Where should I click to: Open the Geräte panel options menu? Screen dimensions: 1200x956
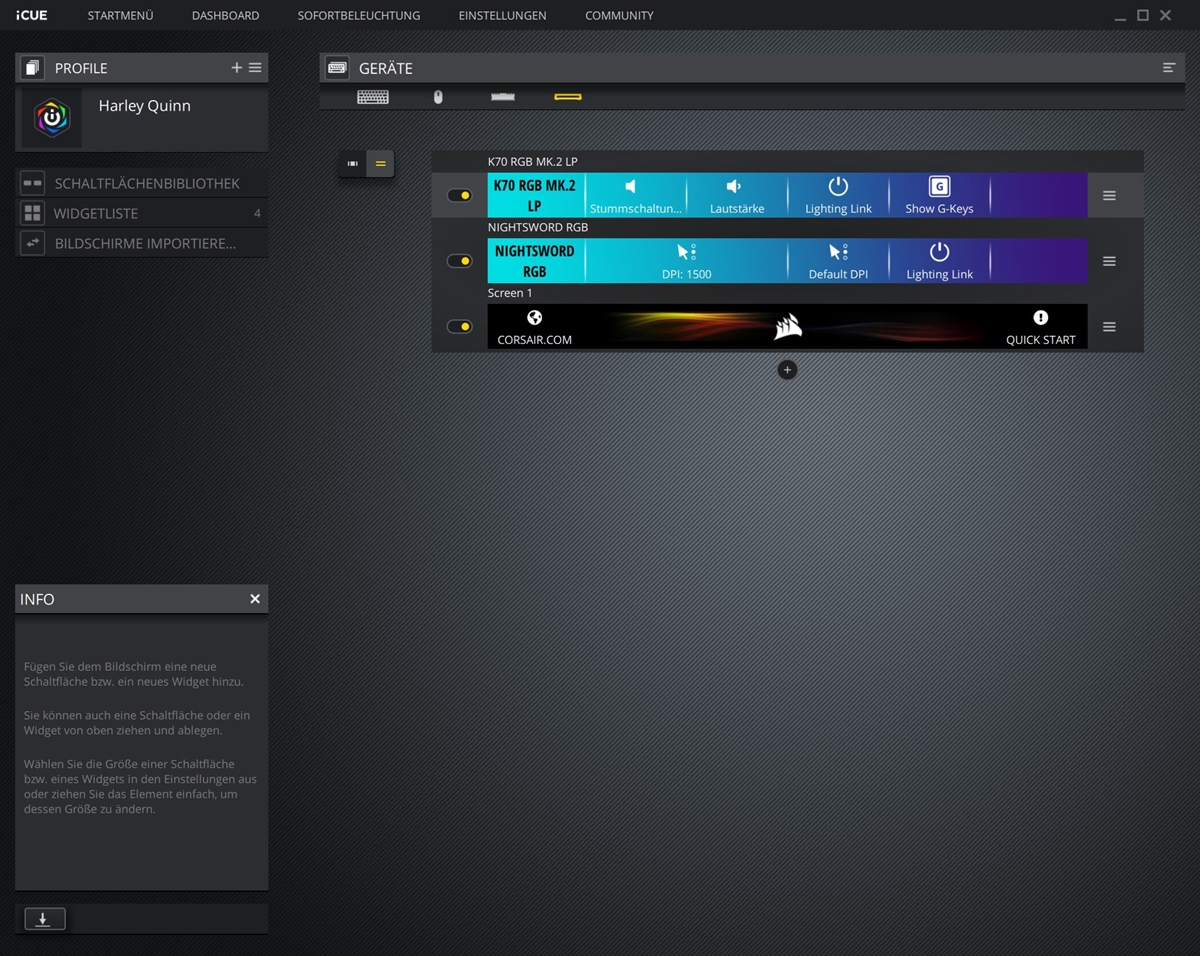pos(1169,68)
